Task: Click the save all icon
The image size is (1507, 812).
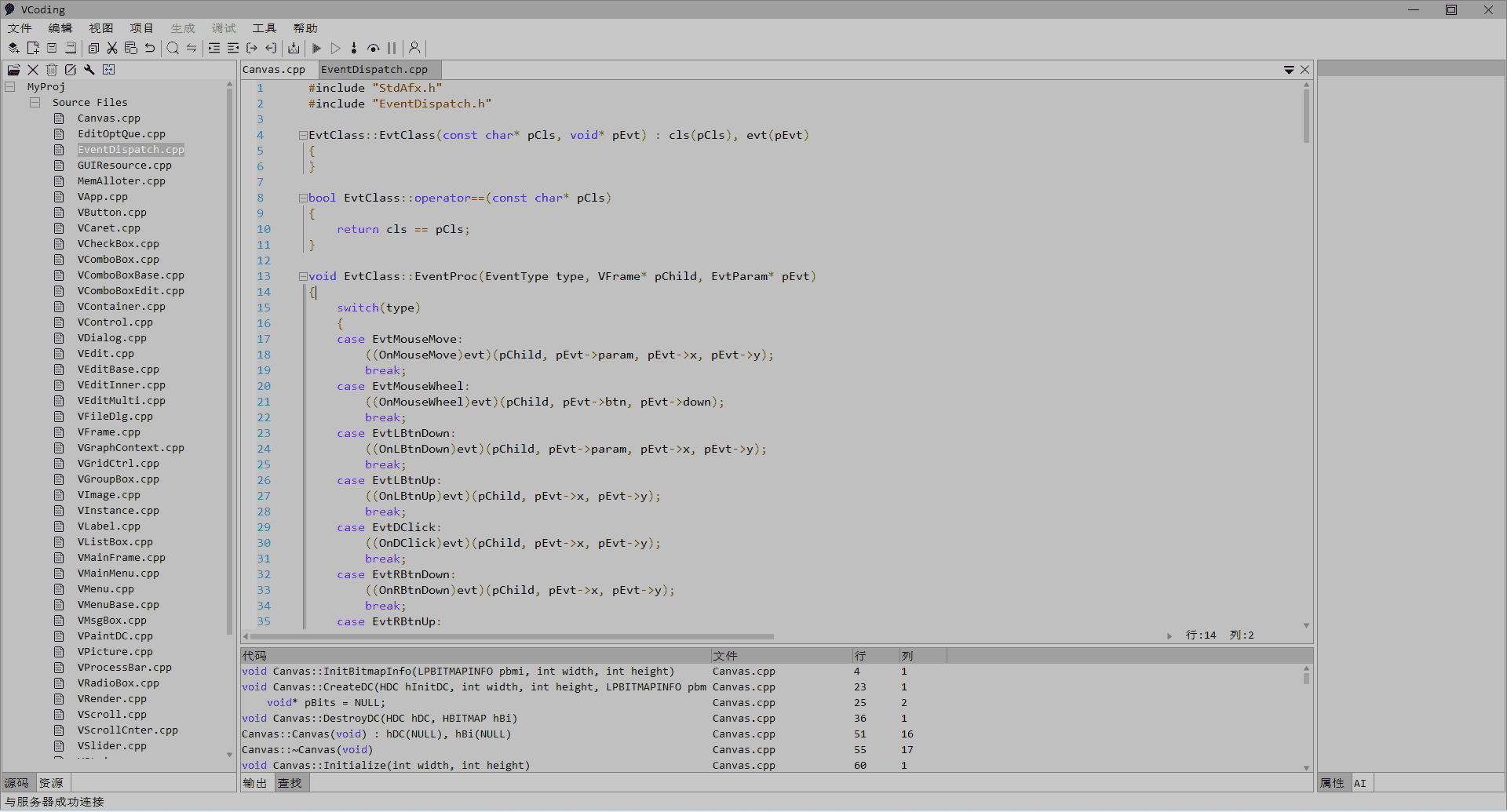Action: pos(71,48)
